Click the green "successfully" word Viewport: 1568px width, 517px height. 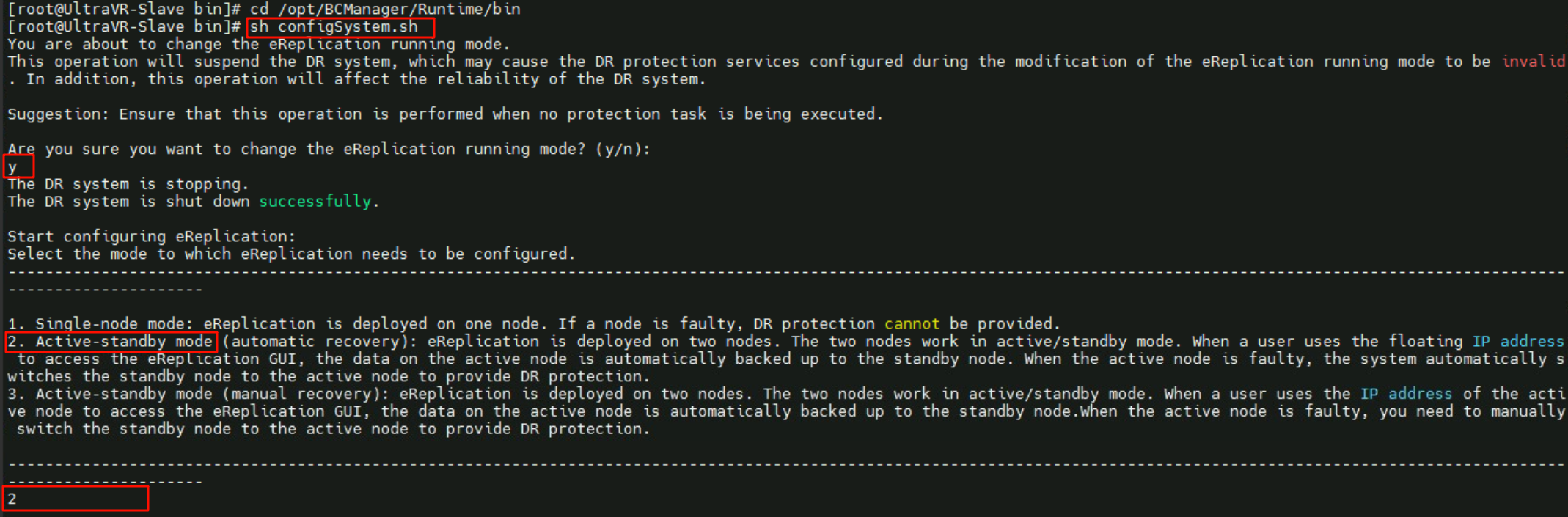[x=315, y=202]
